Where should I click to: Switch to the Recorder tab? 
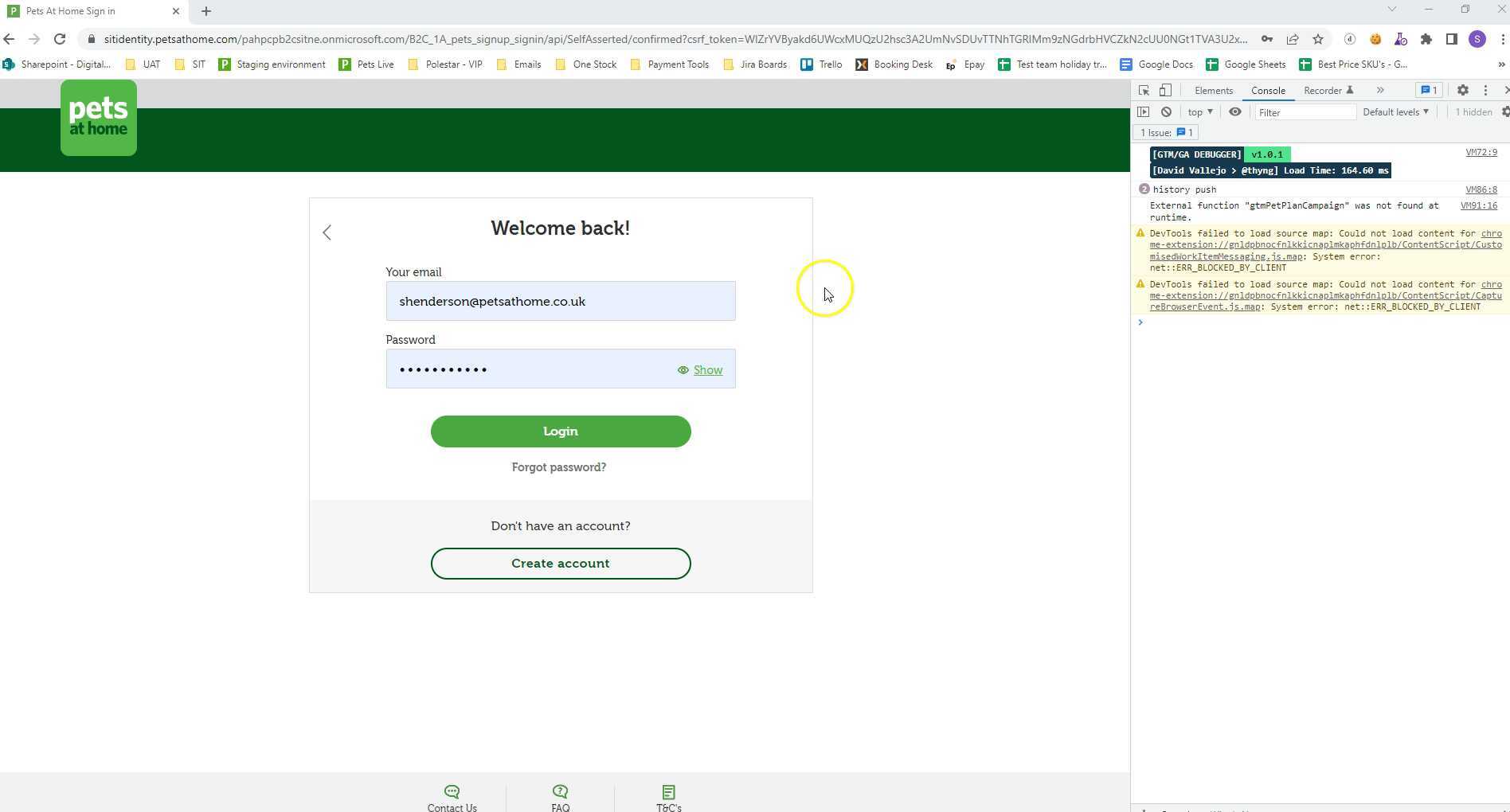click(x=1322, y=91)
